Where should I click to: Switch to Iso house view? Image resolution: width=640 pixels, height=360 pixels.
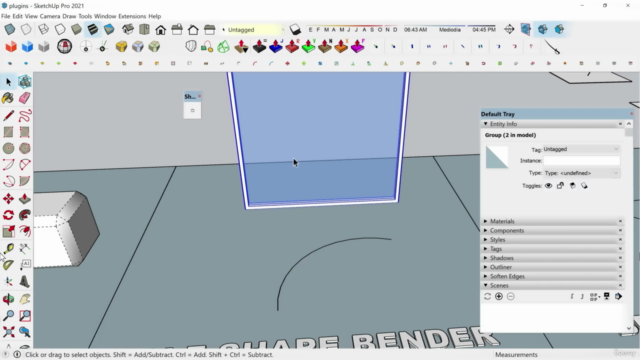click(x=128, y=29)
